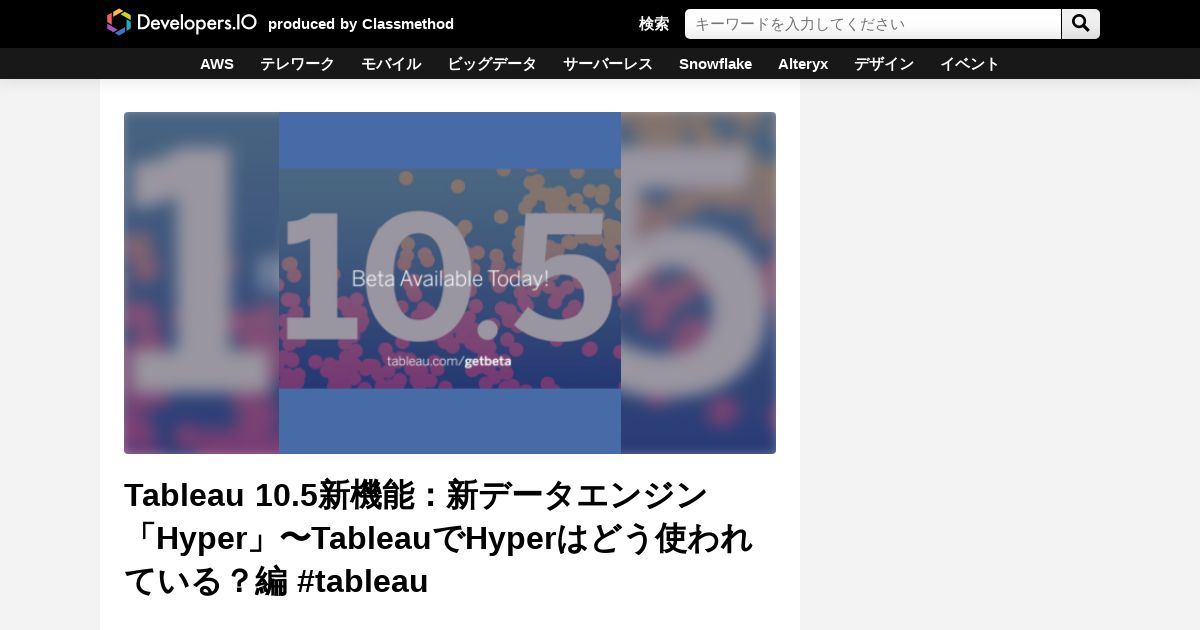Screen dimensions: 1200x630
Task: Click the magnifier search button
Action: pos(1081,24)
